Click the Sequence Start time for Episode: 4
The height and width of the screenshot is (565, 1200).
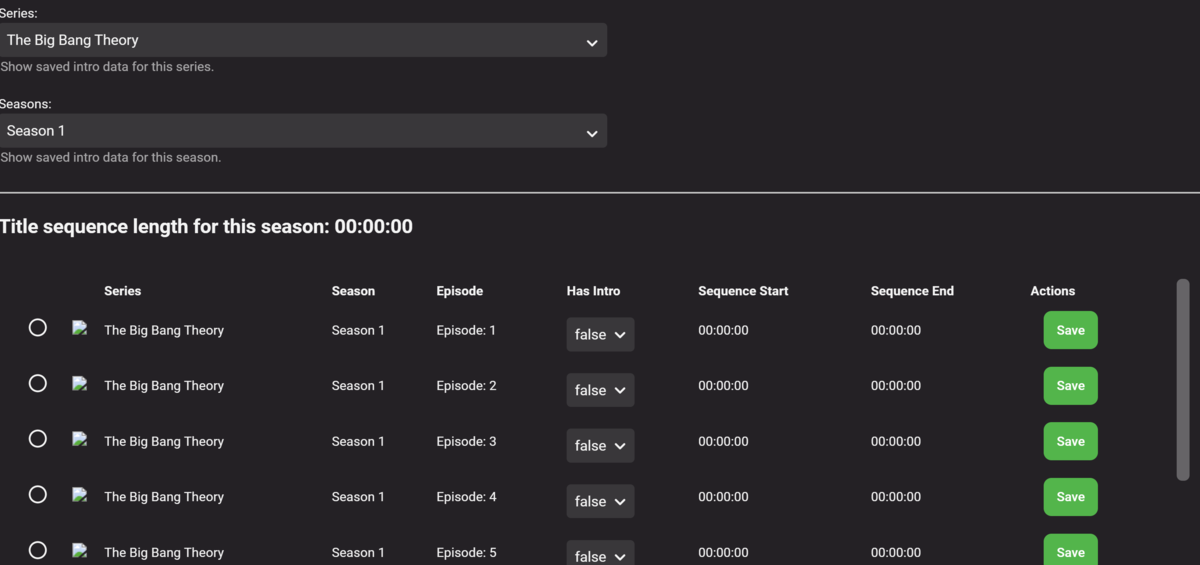[x=723, y=497]
